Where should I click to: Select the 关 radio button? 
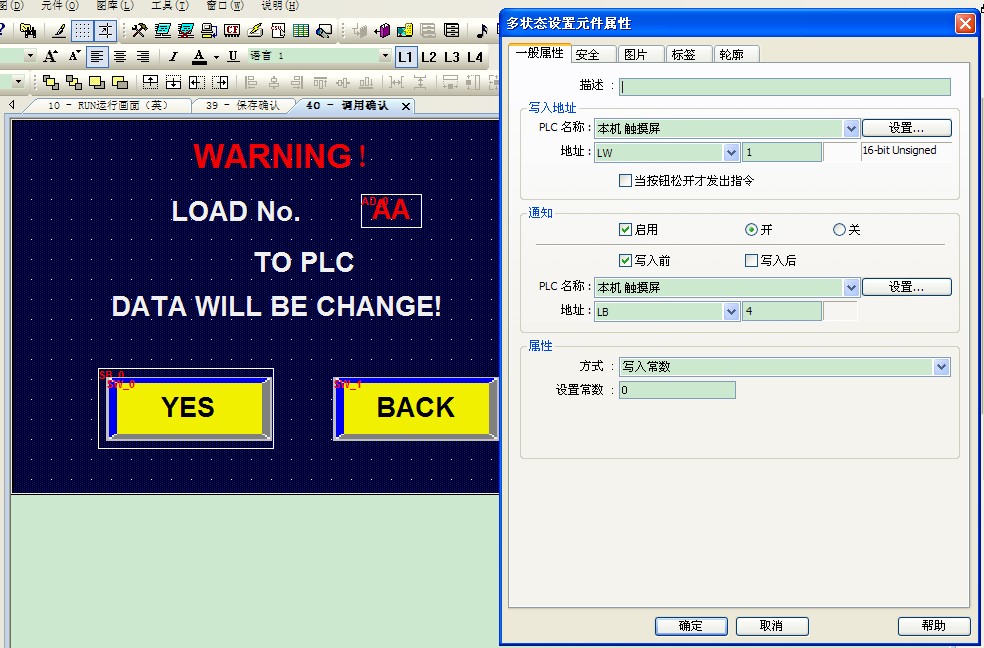tap(837, 230)
